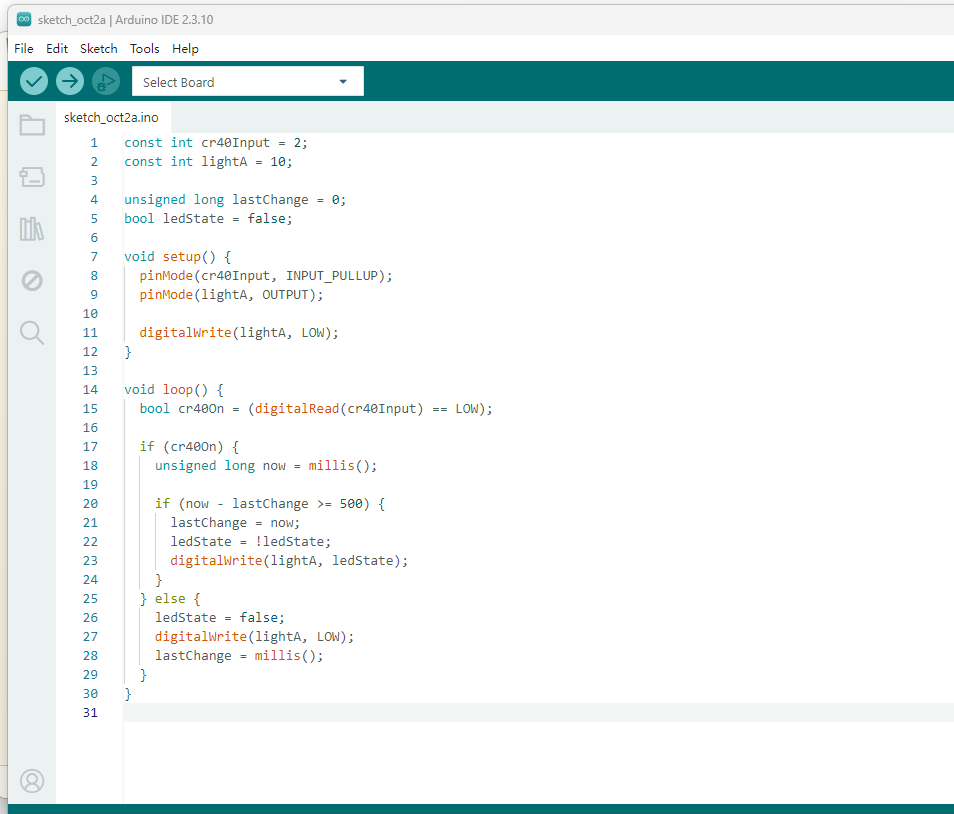Place cursor on empty line 31
954x814 pixels.
pyautogui.click(x=538, y=713)
